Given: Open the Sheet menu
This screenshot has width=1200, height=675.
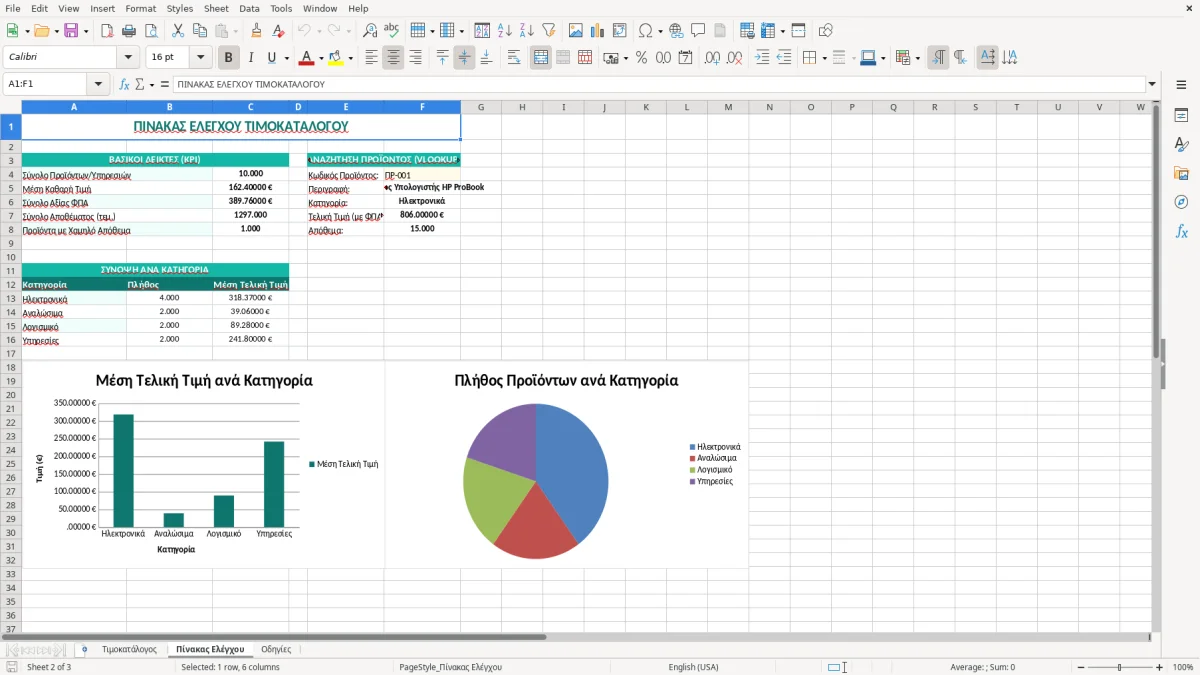Looking at the screenshot, I should (x=216, y=8).
